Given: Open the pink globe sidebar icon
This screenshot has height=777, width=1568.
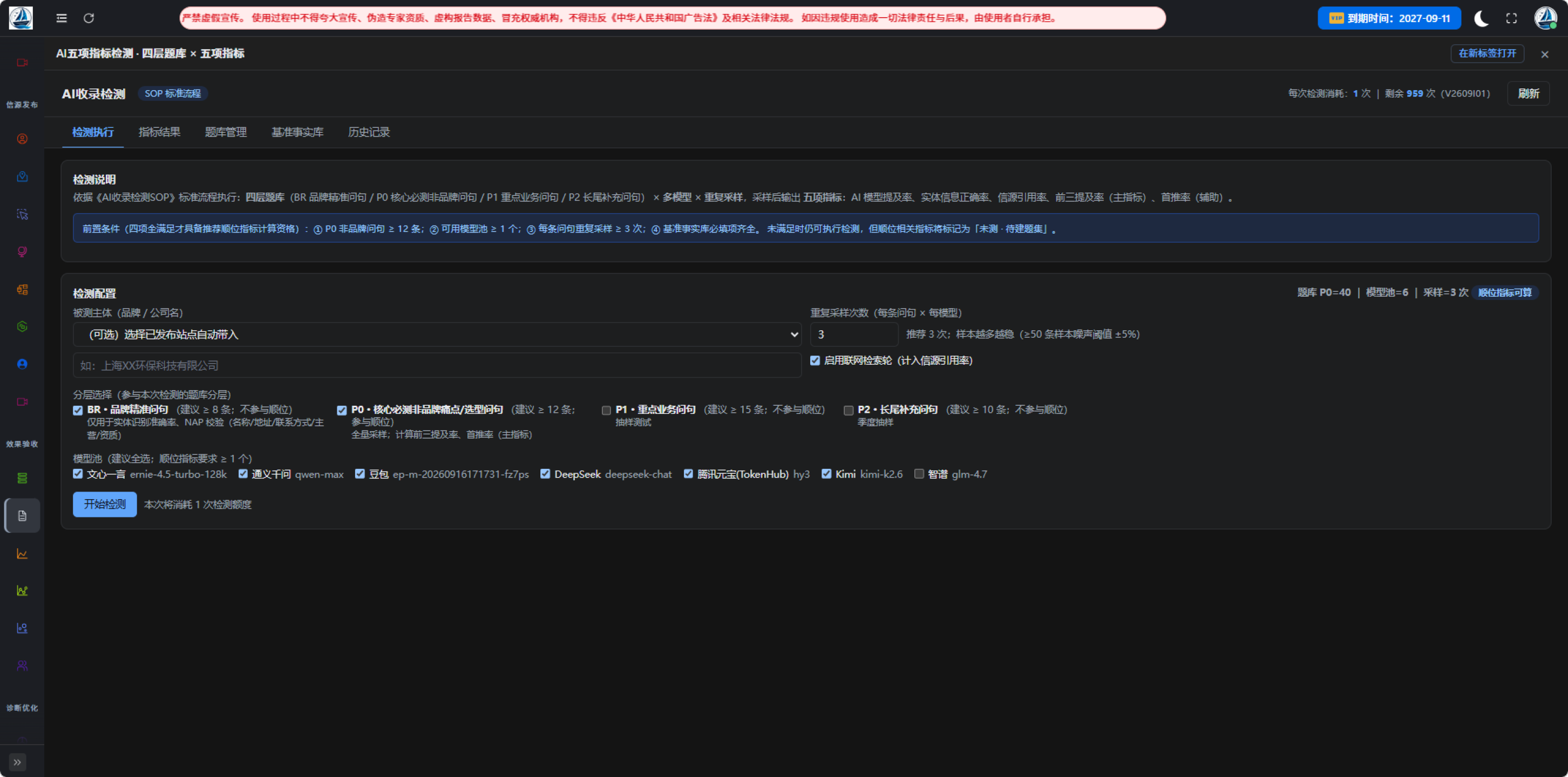Looking at the screenshot, I should [x=23, y=251].
